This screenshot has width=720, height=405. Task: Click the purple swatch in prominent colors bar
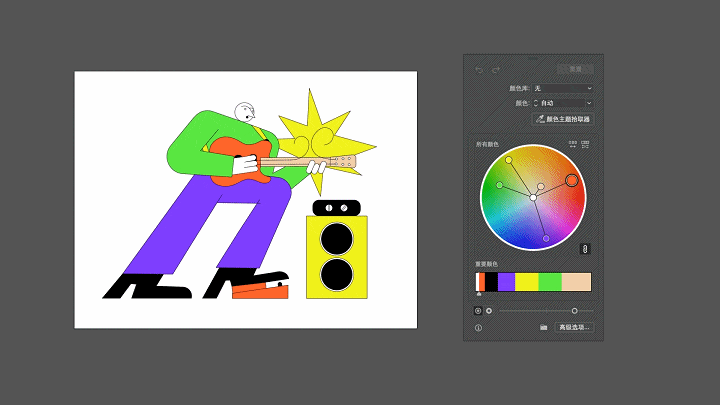point(506,282)
